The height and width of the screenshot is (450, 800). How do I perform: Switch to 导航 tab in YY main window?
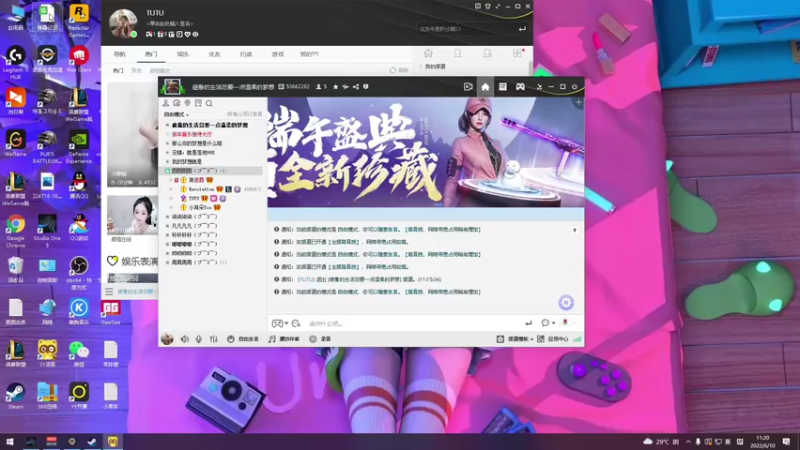tap(119, 54)
